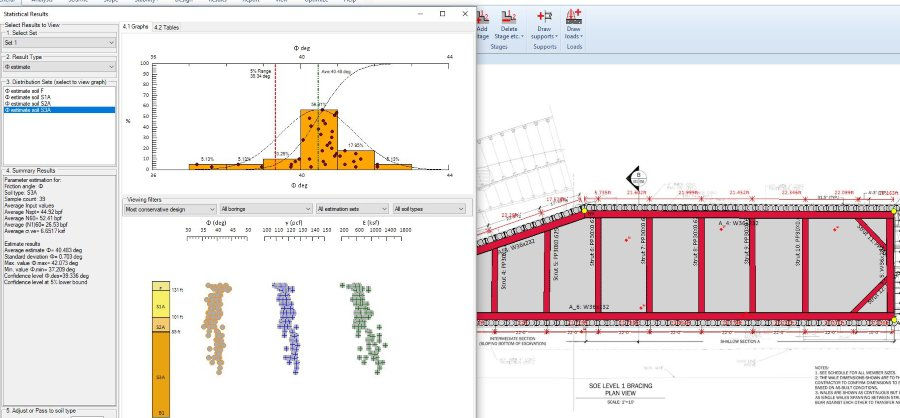Open the All borings filter dropdown
Image resolution: width=900 pixels, height=418 pixels.
[x=266, y=210]
